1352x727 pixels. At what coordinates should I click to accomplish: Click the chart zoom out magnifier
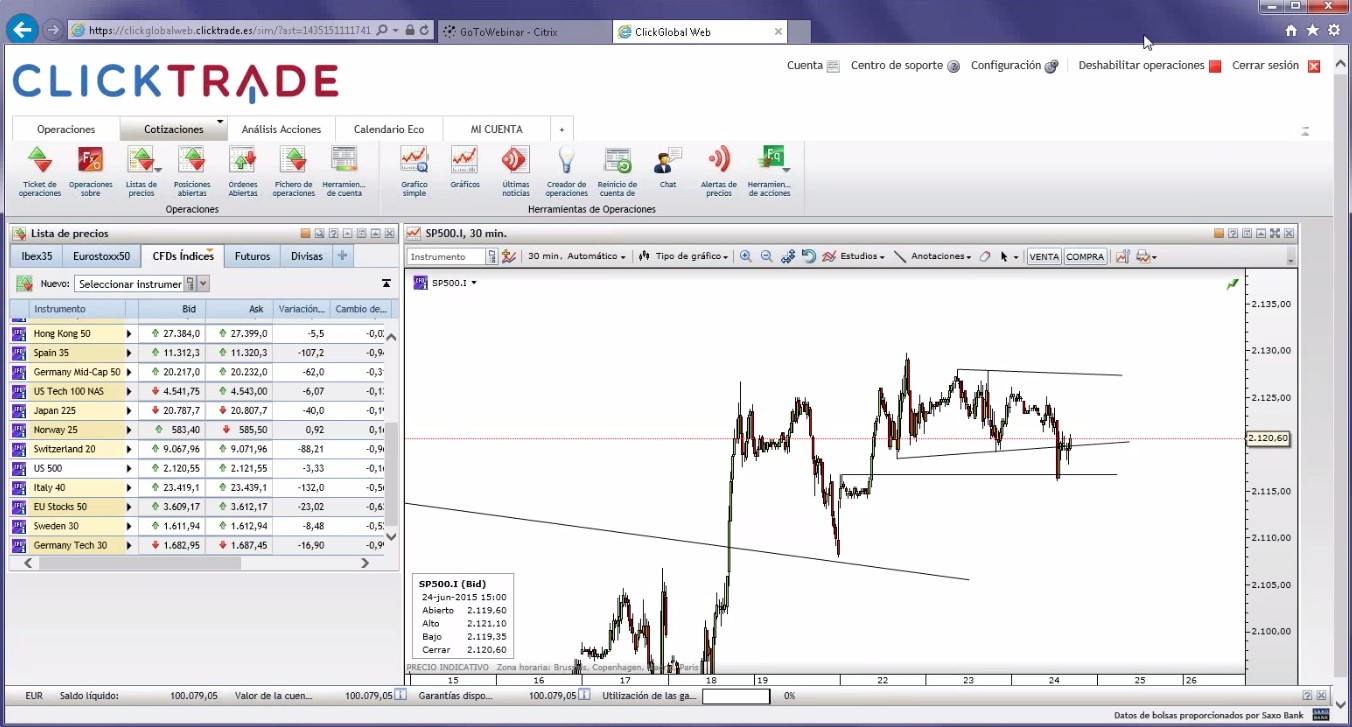point(766,257)
